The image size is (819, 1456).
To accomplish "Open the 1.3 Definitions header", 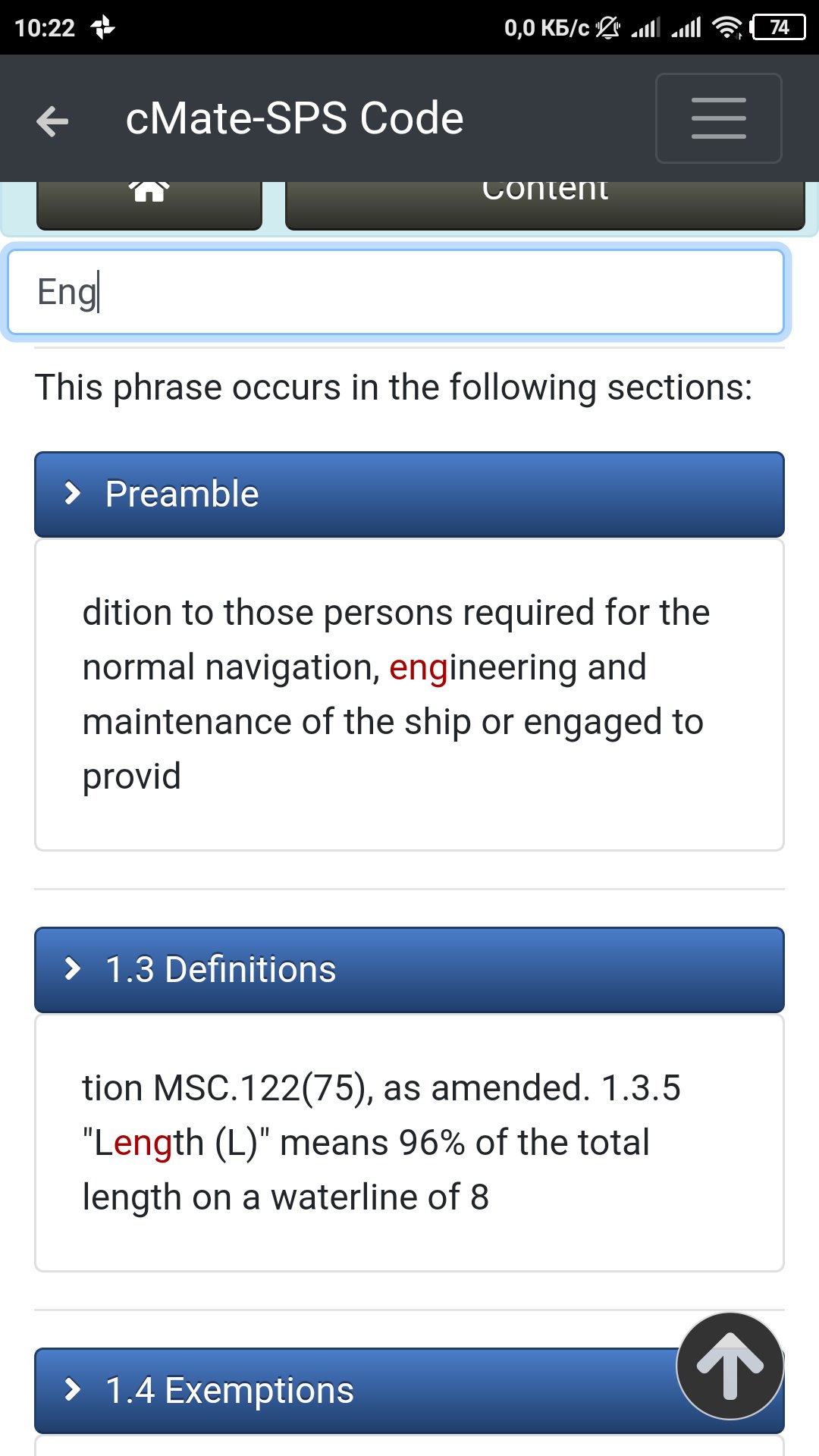I will 409,970.
